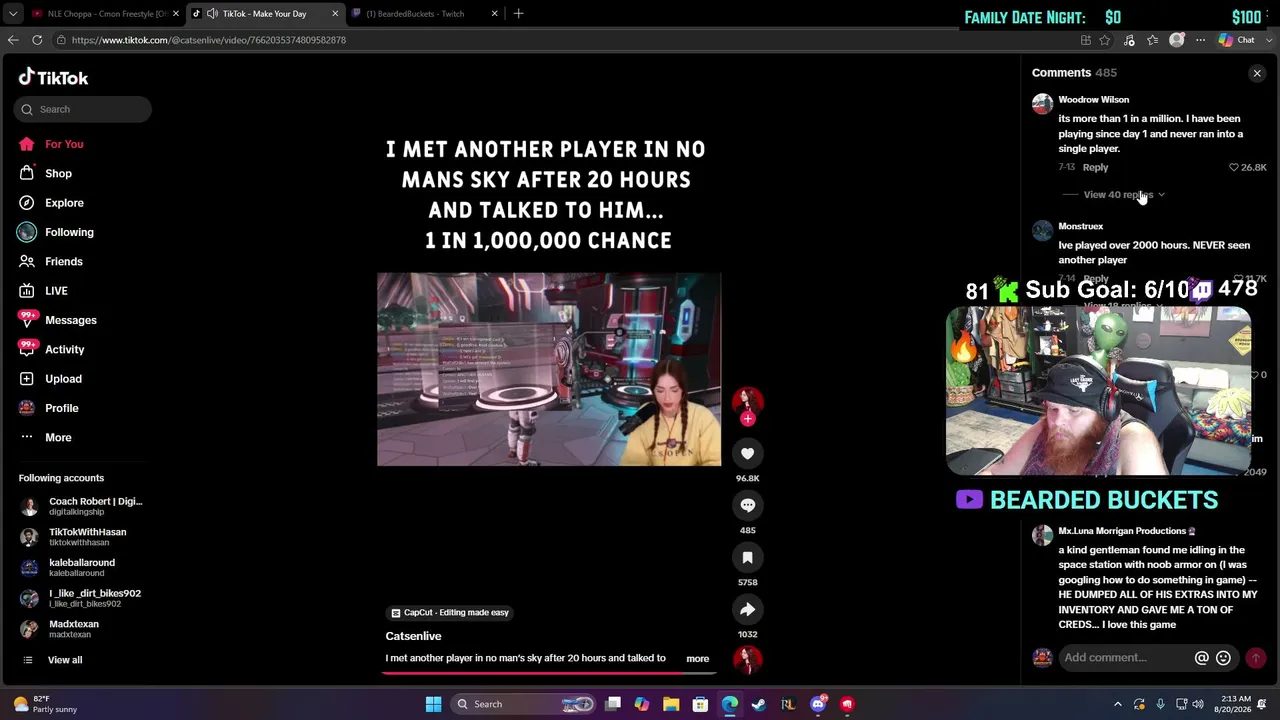The image size is (1280, 720).
Task: Open comments with the speech bubble icon
Action: (747, 505)
